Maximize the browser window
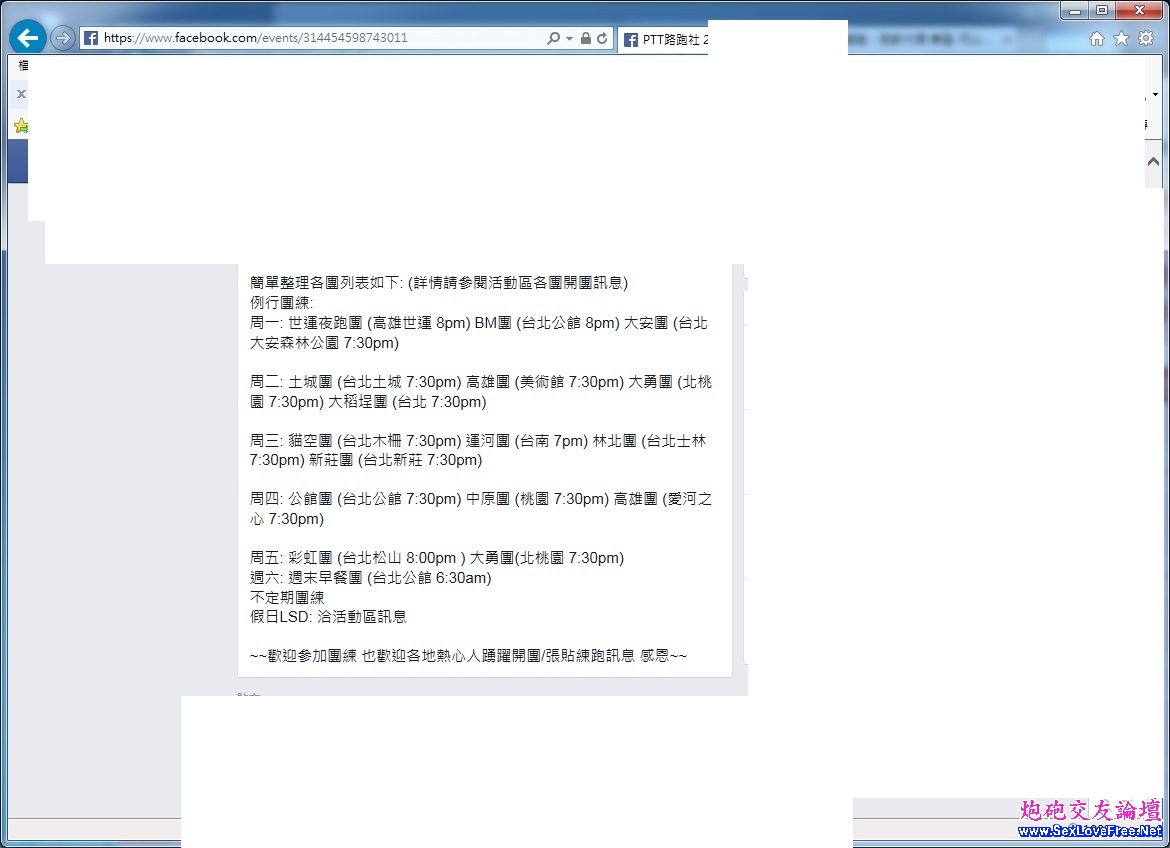This screenshot has width=1170, height=848. (x=1102, y=10)
